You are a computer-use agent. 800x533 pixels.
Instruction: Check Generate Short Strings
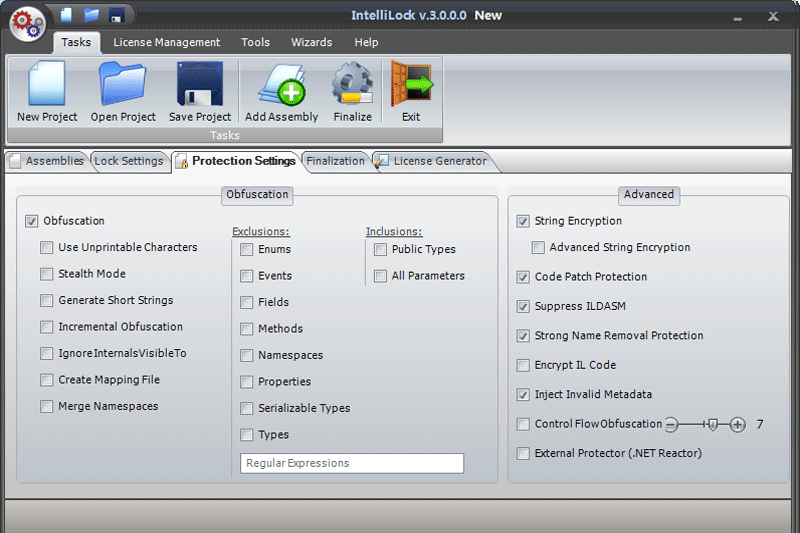pyautogui.click(x=46, y=300)
